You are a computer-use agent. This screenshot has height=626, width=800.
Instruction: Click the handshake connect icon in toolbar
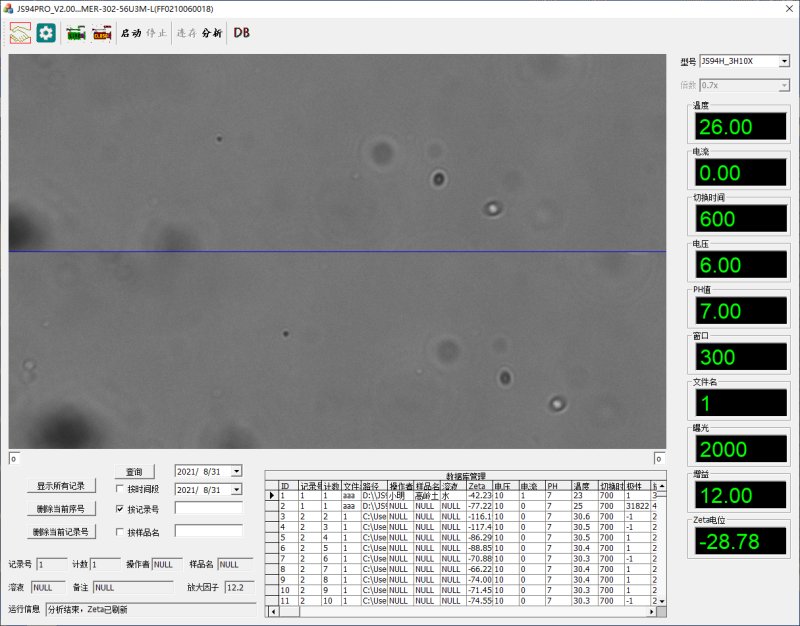(x=20, y=33)
